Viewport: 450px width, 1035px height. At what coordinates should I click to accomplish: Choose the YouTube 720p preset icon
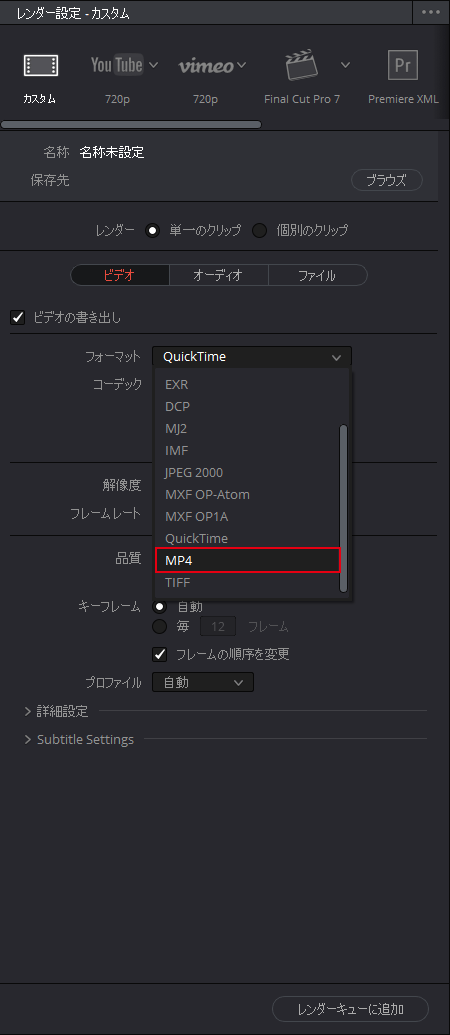[x=117, y=65]
